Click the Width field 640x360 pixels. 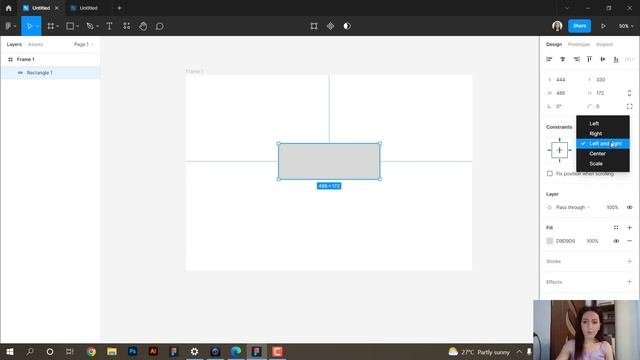tap(564, 93)
